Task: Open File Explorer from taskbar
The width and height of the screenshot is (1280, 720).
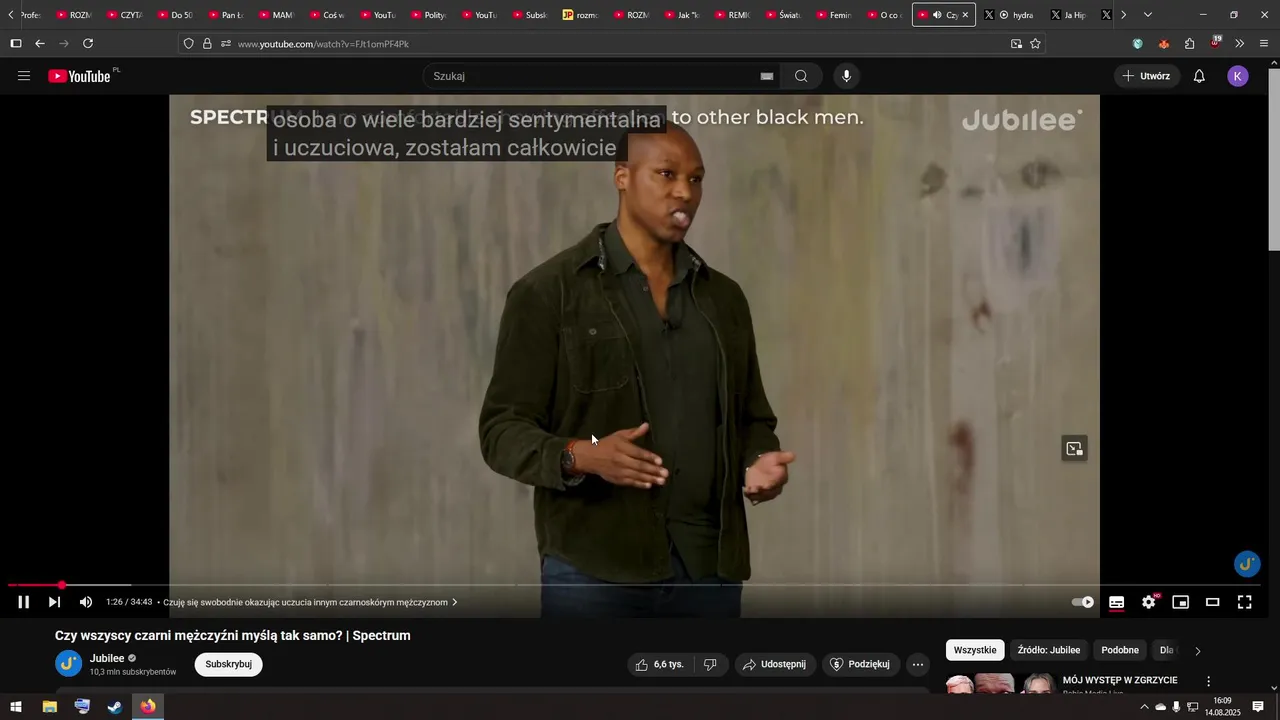Action: coord(49,707)
